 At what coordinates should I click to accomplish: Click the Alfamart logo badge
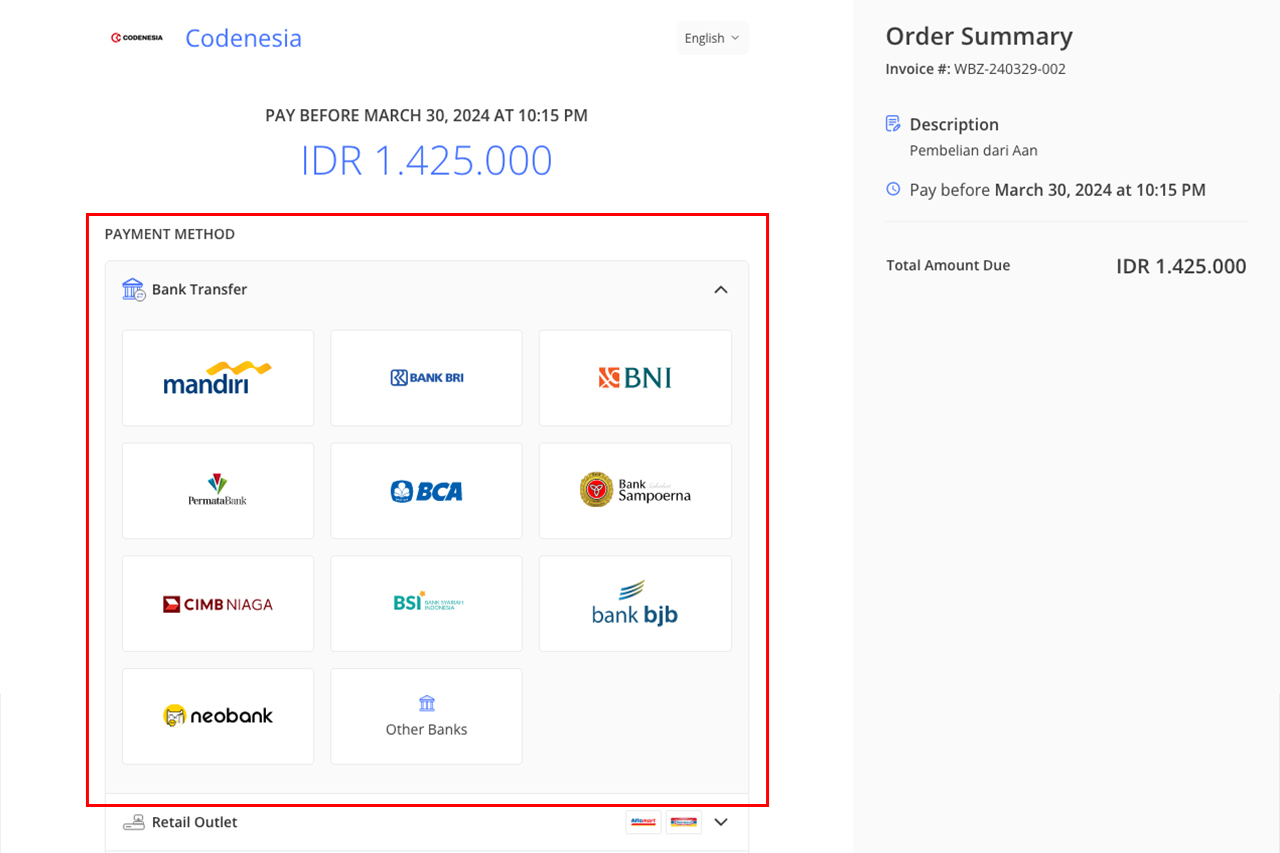tap(643, 822)
